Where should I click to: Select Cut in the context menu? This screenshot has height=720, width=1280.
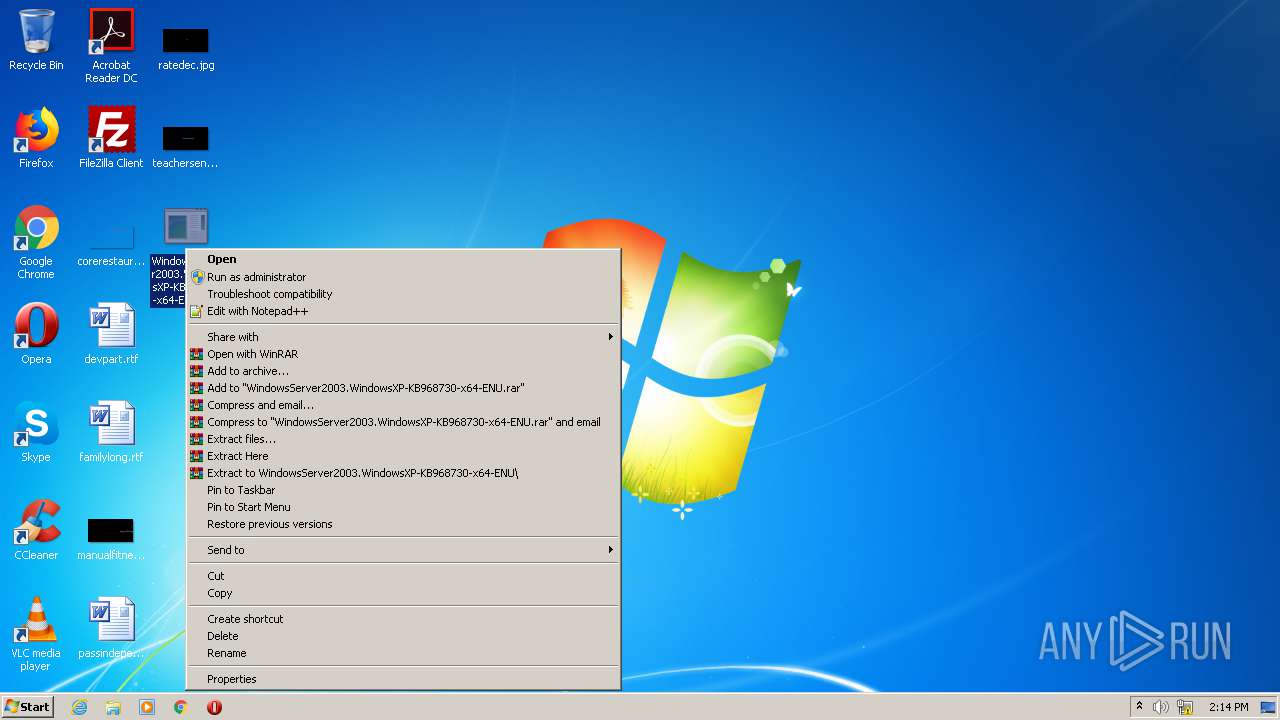point(404,576)
